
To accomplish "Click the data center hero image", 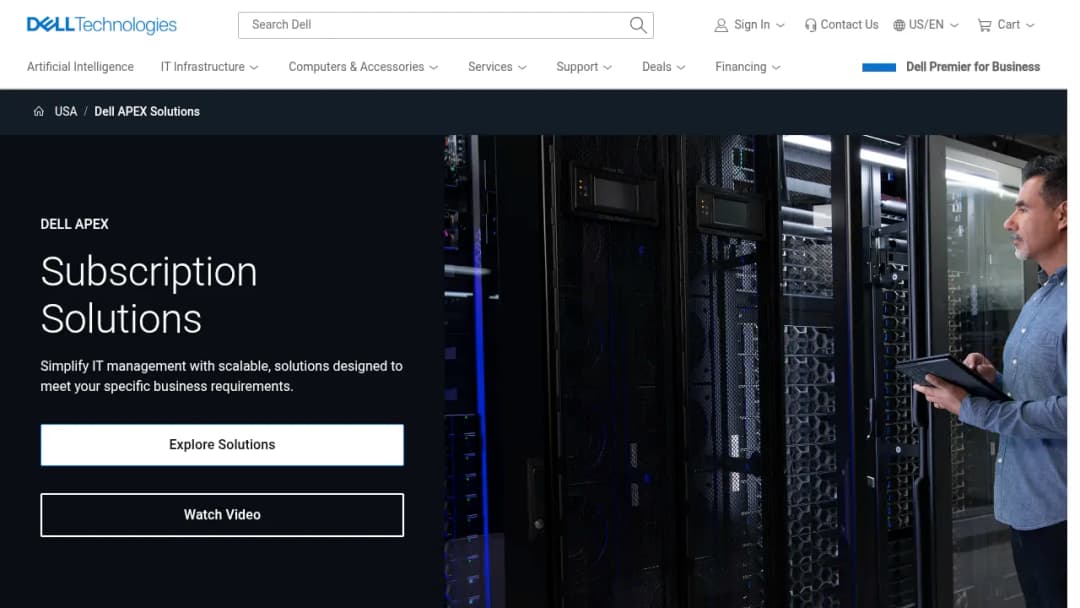I will [755, 371].
